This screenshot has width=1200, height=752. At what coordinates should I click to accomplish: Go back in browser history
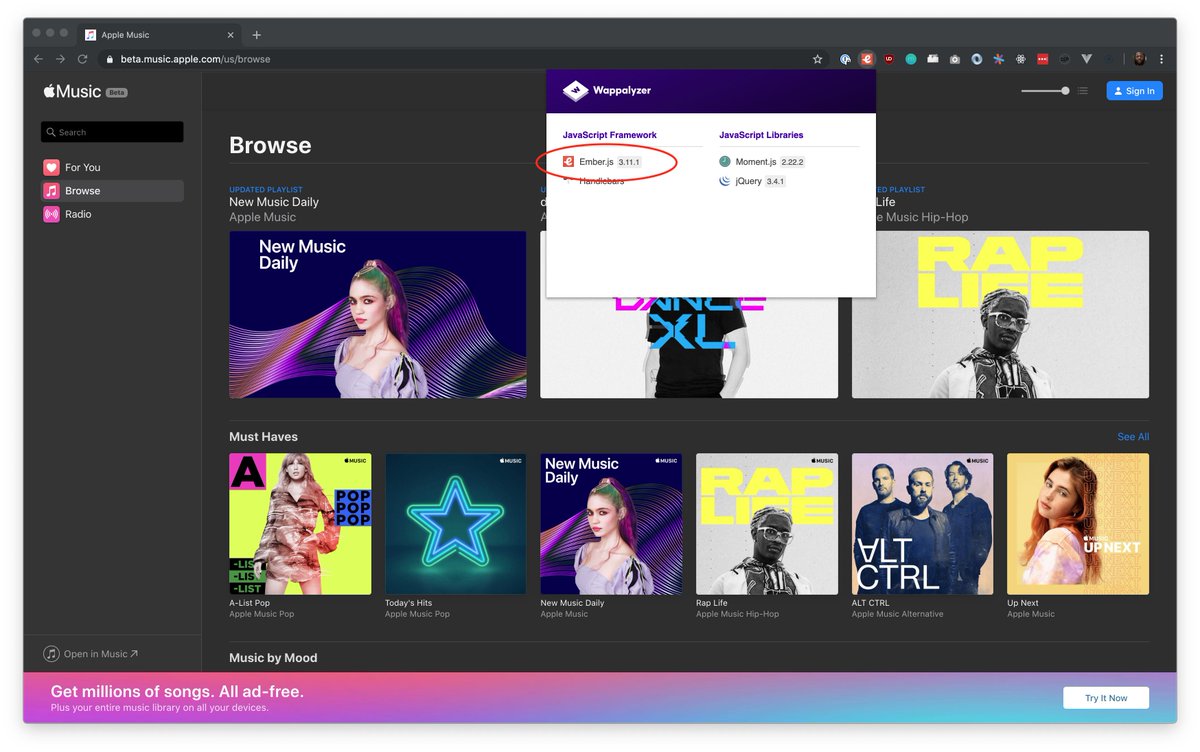38,59
